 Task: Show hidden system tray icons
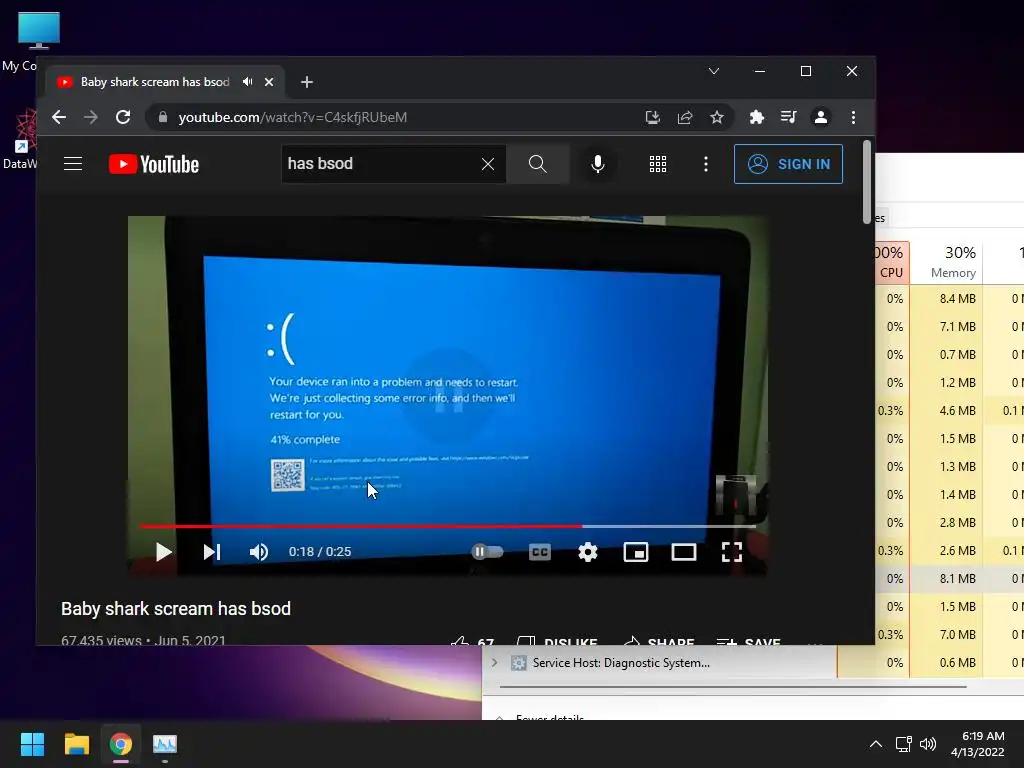[876, 744]
